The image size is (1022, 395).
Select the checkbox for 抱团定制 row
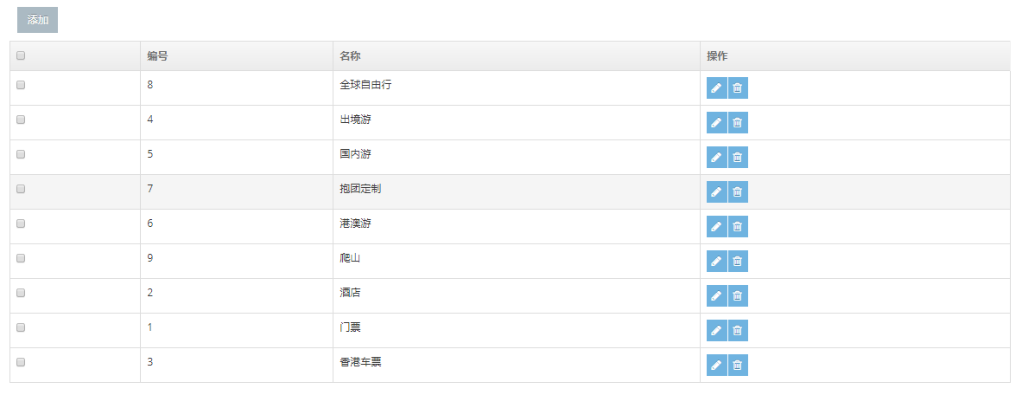click(21, 188)
